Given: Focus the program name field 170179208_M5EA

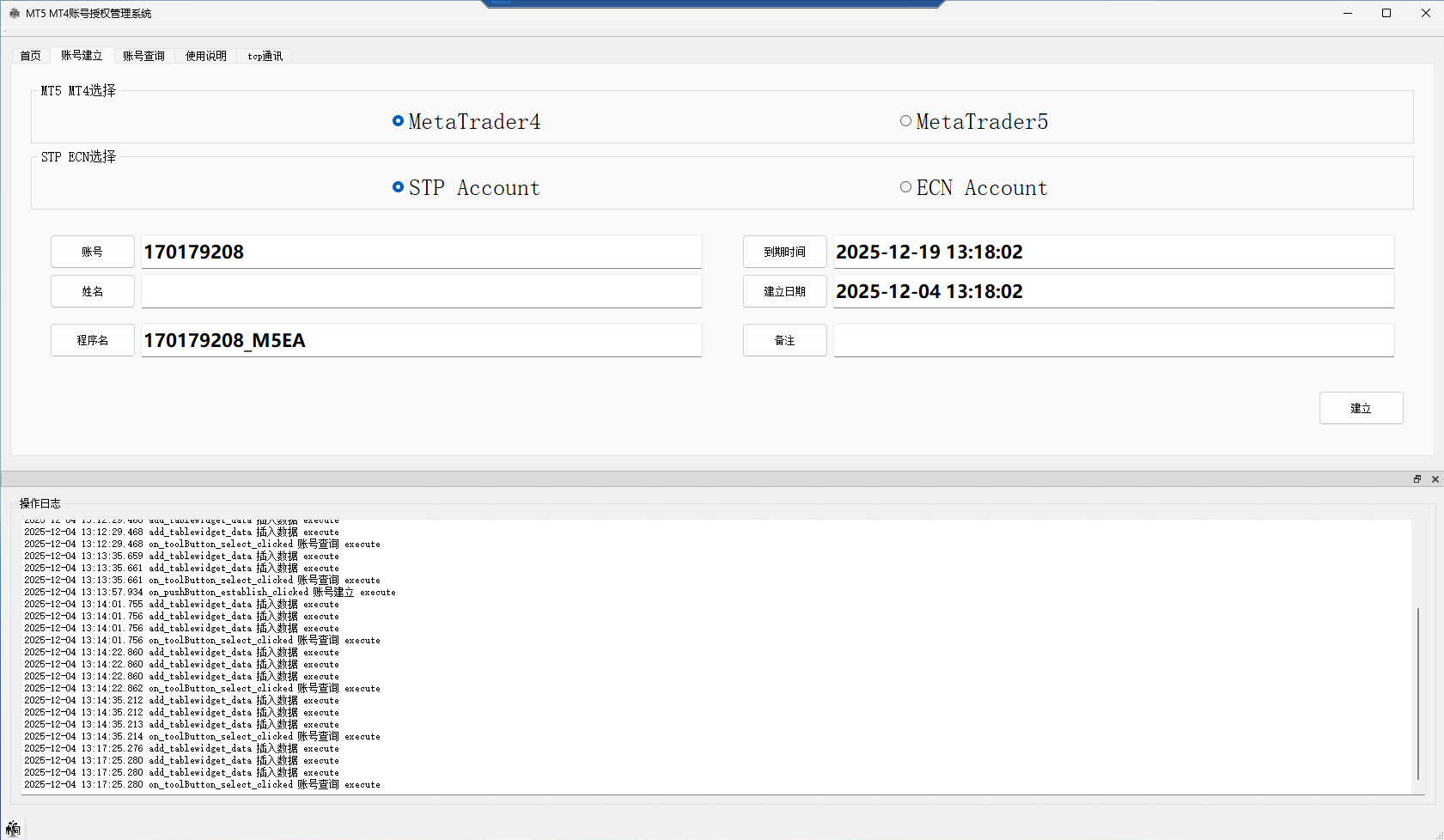Looking at the screenshot, I should click(x=422, y=340).
